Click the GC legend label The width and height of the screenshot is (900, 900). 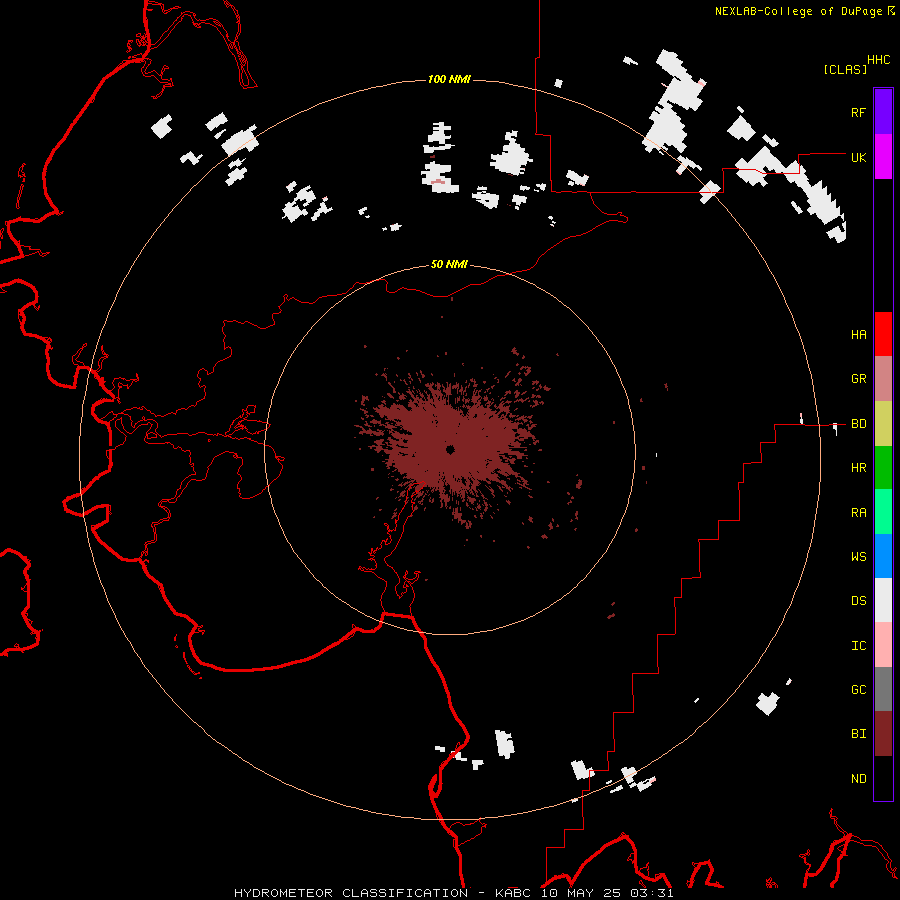click(x=858, y=690)
